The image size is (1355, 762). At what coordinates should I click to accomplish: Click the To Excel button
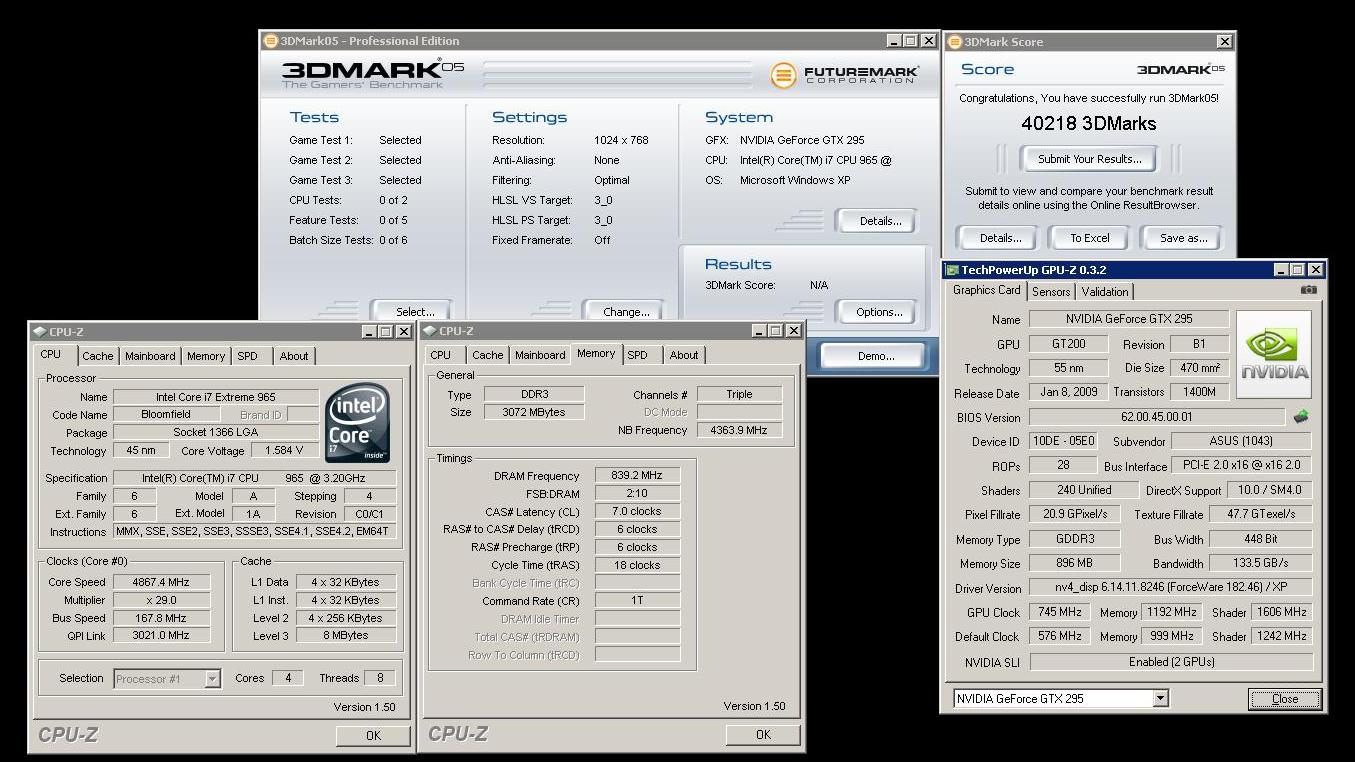point(1089,238)
